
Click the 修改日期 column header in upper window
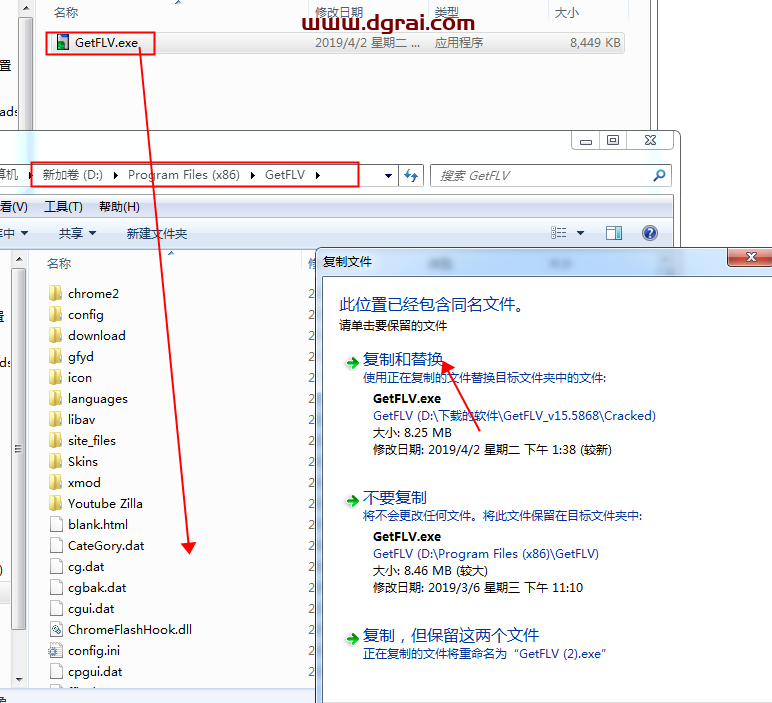click(x=339, y=12)
